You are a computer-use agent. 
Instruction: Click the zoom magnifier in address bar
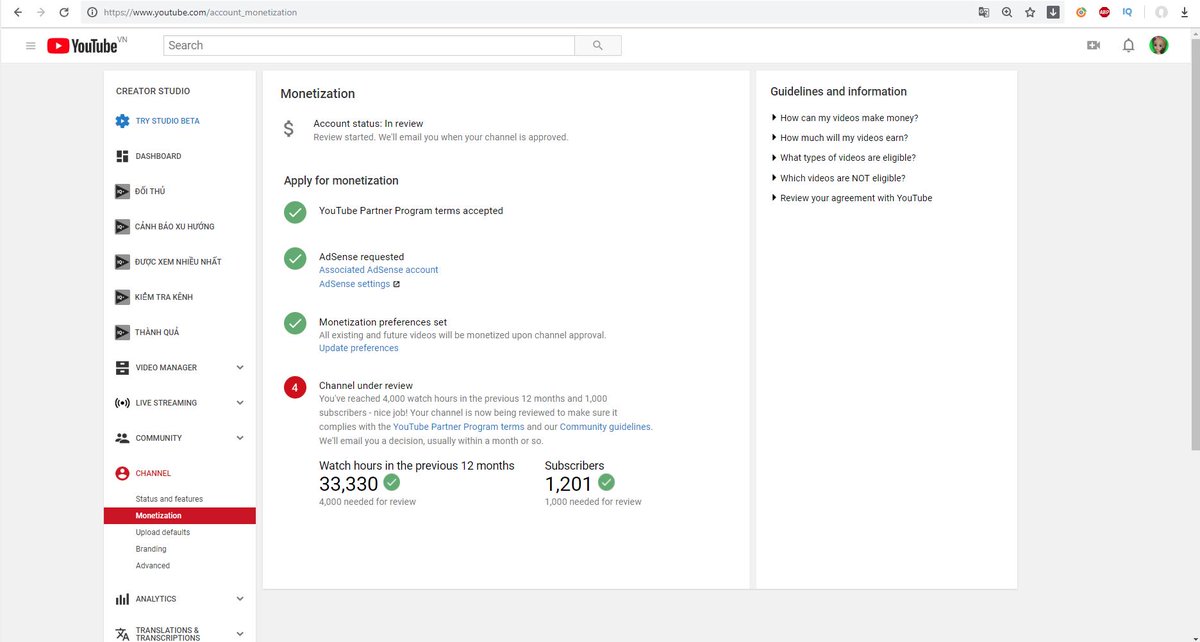point(1007,12)
